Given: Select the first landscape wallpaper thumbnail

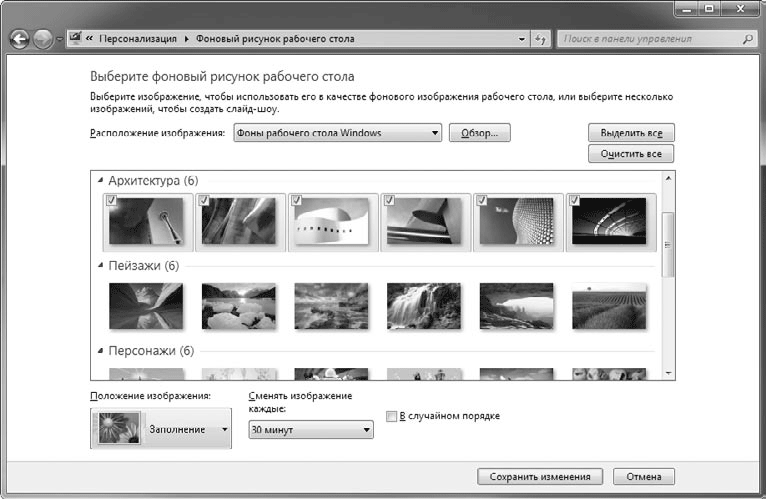Looking at the screenshot, I should [146, 305].
